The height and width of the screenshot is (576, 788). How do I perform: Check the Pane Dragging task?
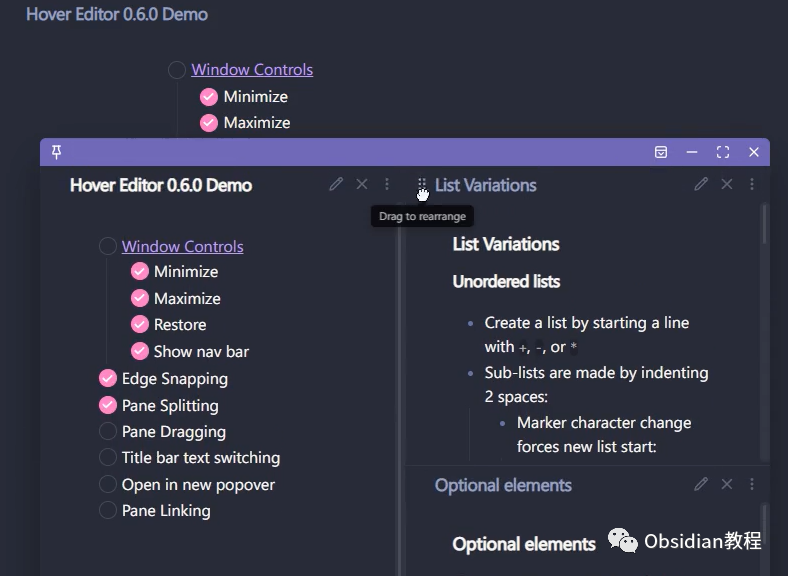point(108,431)
